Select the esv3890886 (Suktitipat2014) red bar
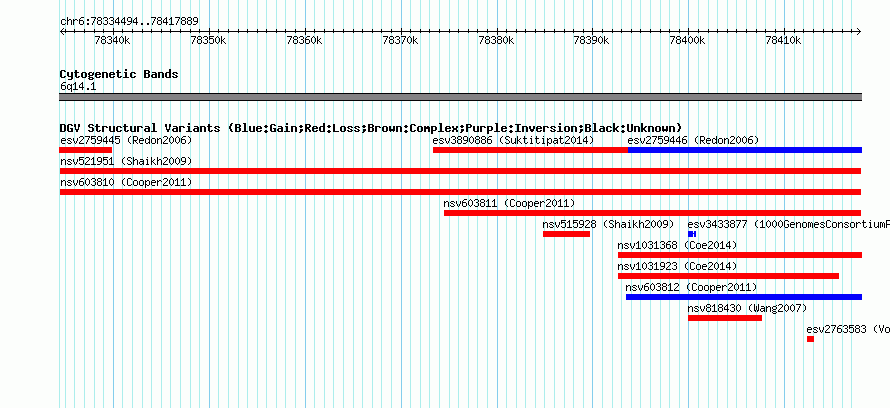The image size is (890, 408). [x=530, y=150]
